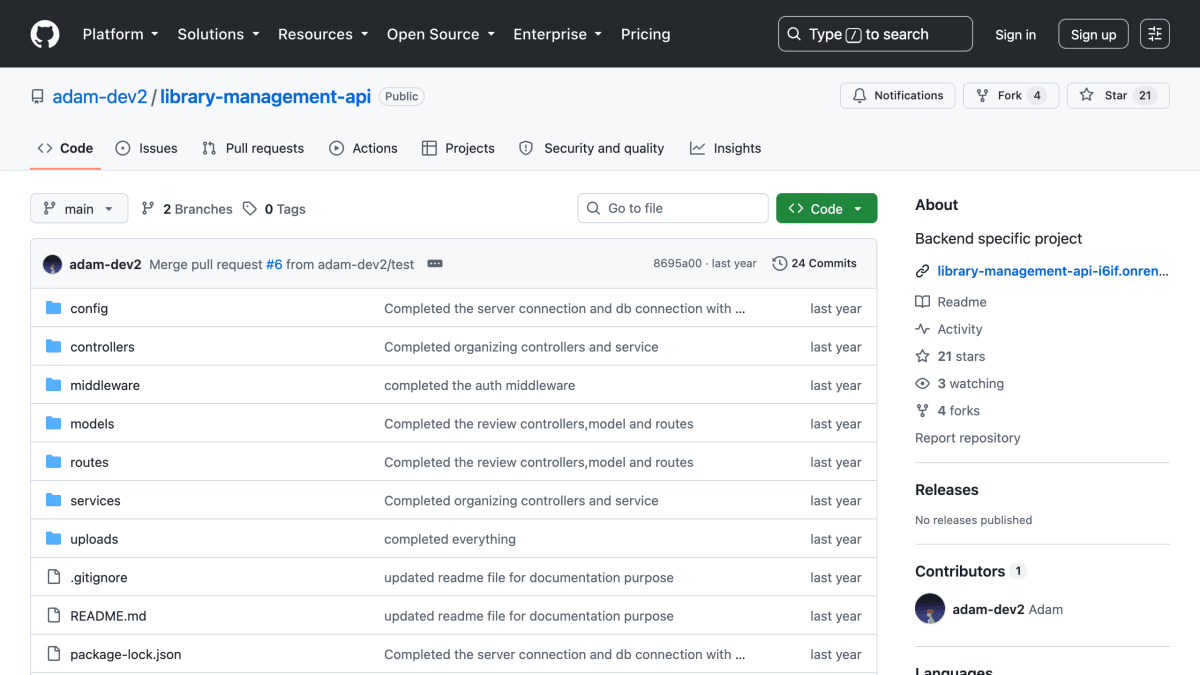Star the repository with Star button
The height and width of the screenshot is (675, 1200).
(x=1118, y=96)
